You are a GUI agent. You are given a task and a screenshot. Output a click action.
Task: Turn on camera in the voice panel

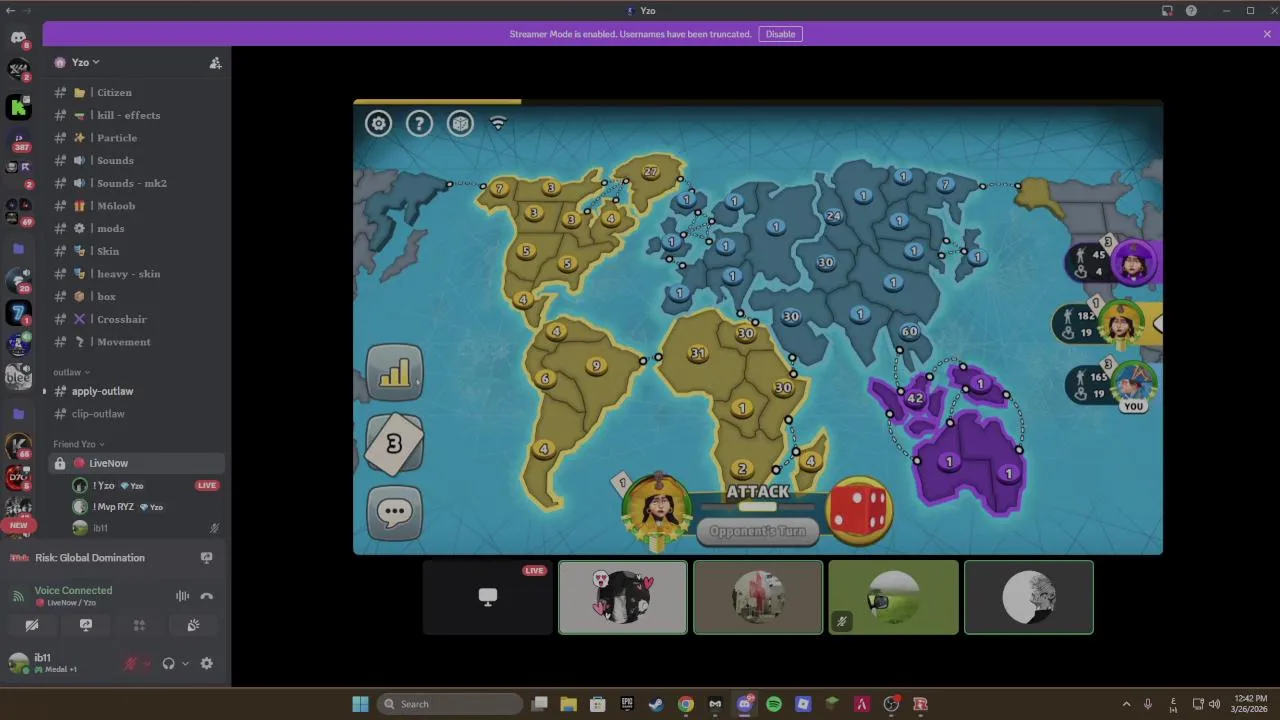point(32,625)
